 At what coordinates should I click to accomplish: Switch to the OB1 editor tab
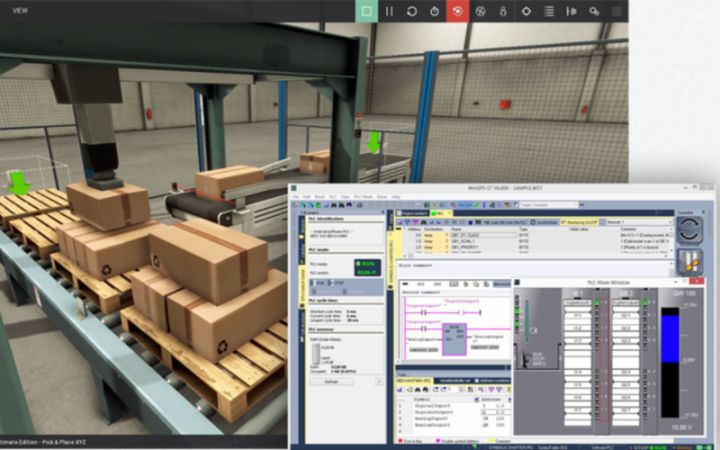click(x=440, y=213)
